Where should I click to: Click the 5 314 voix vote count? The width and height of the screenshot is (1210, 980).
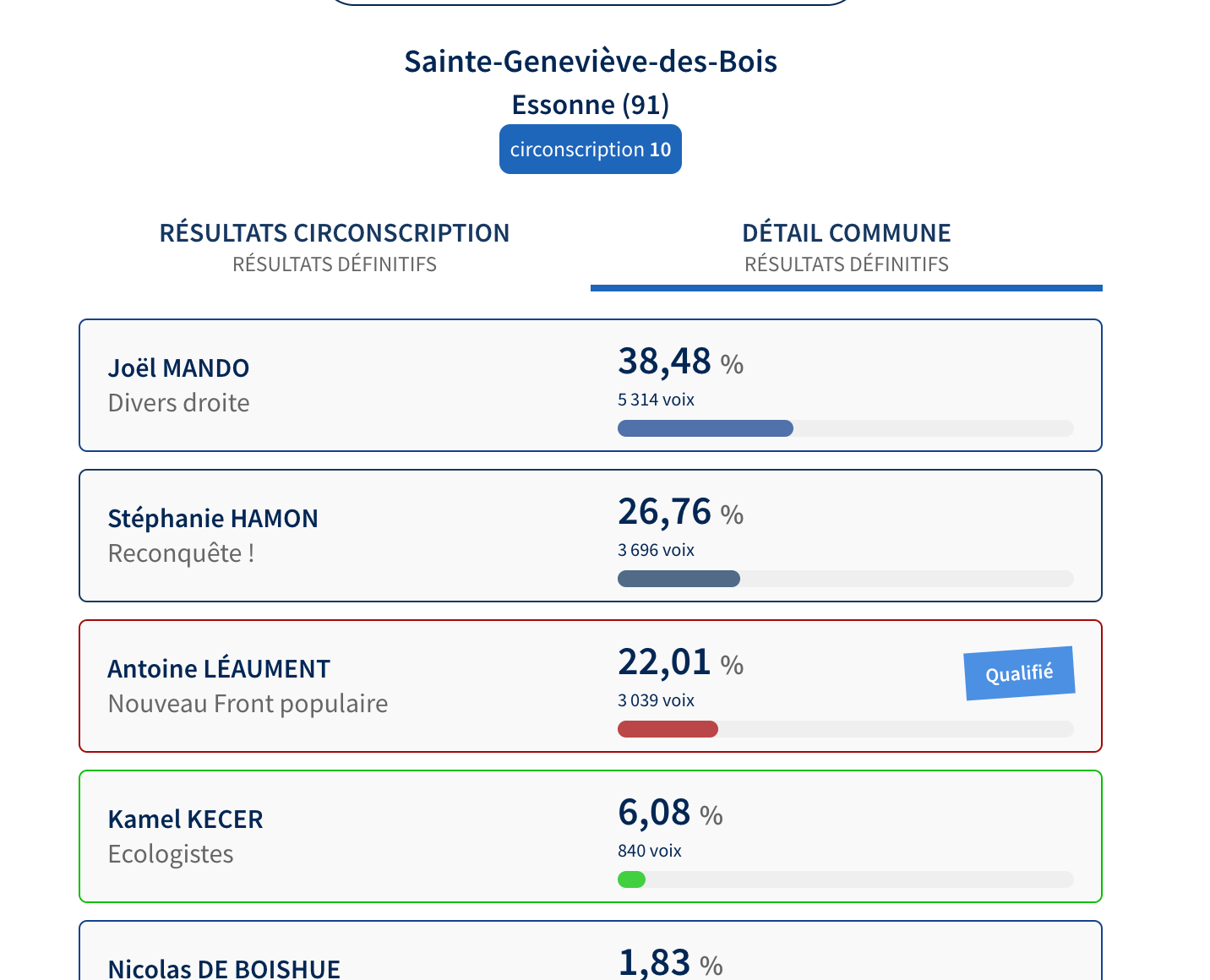pos(656,400)
